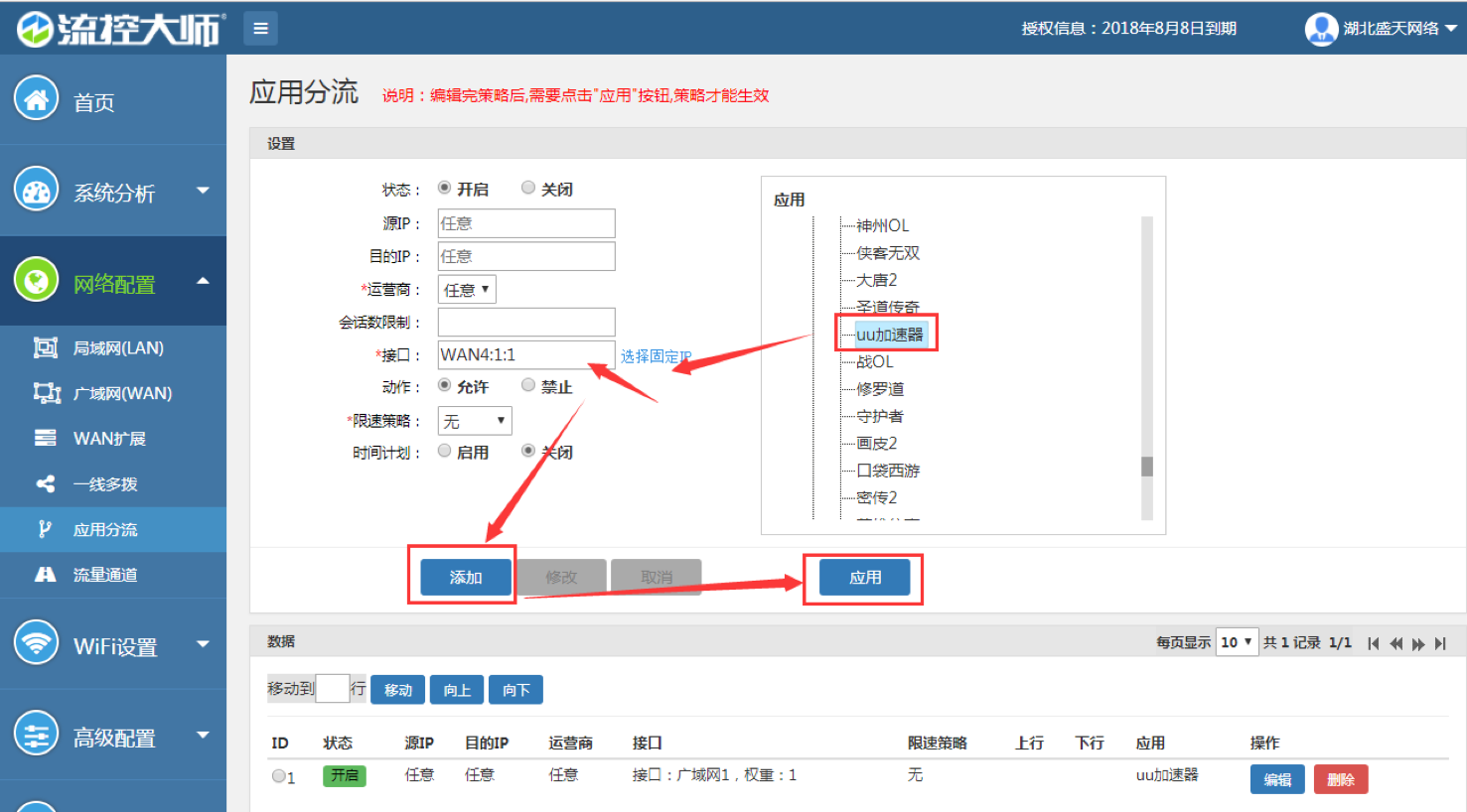
Task: Expand the 高级配置 menu arrow
Action: click(x=203, y=736)
